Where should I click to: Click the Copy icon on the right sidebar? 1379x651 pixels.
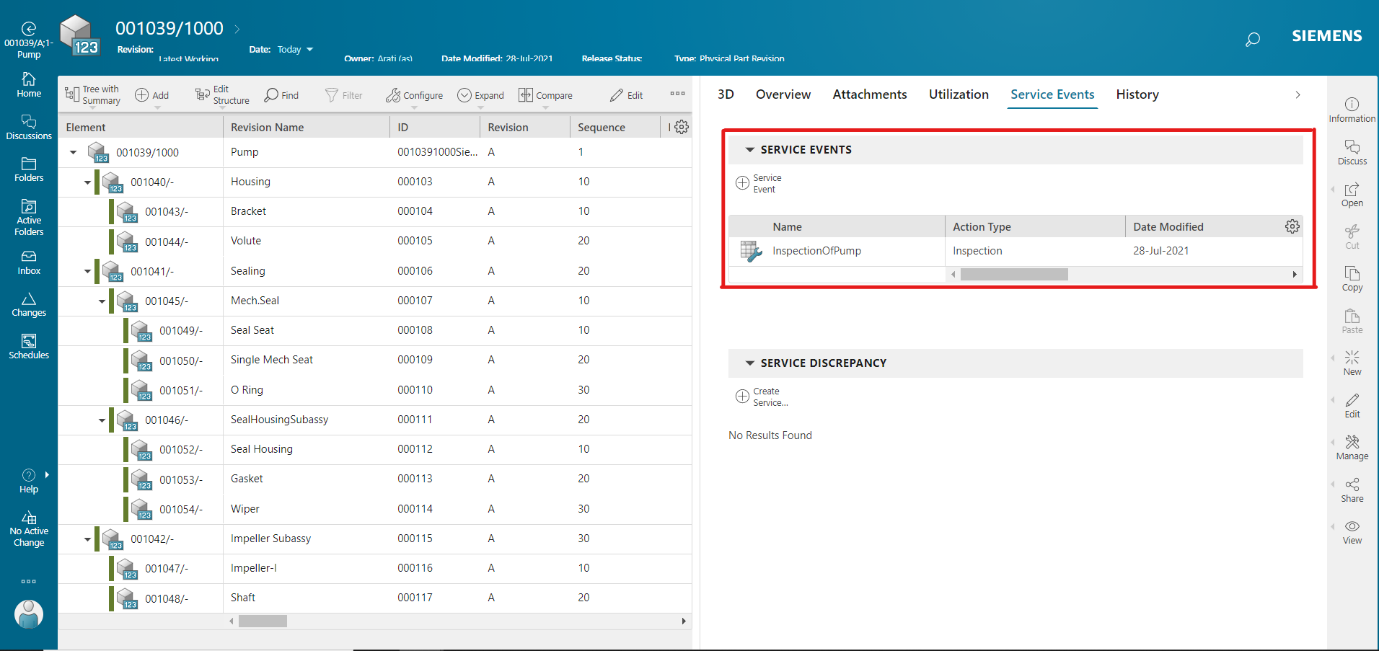point(1351,278)
